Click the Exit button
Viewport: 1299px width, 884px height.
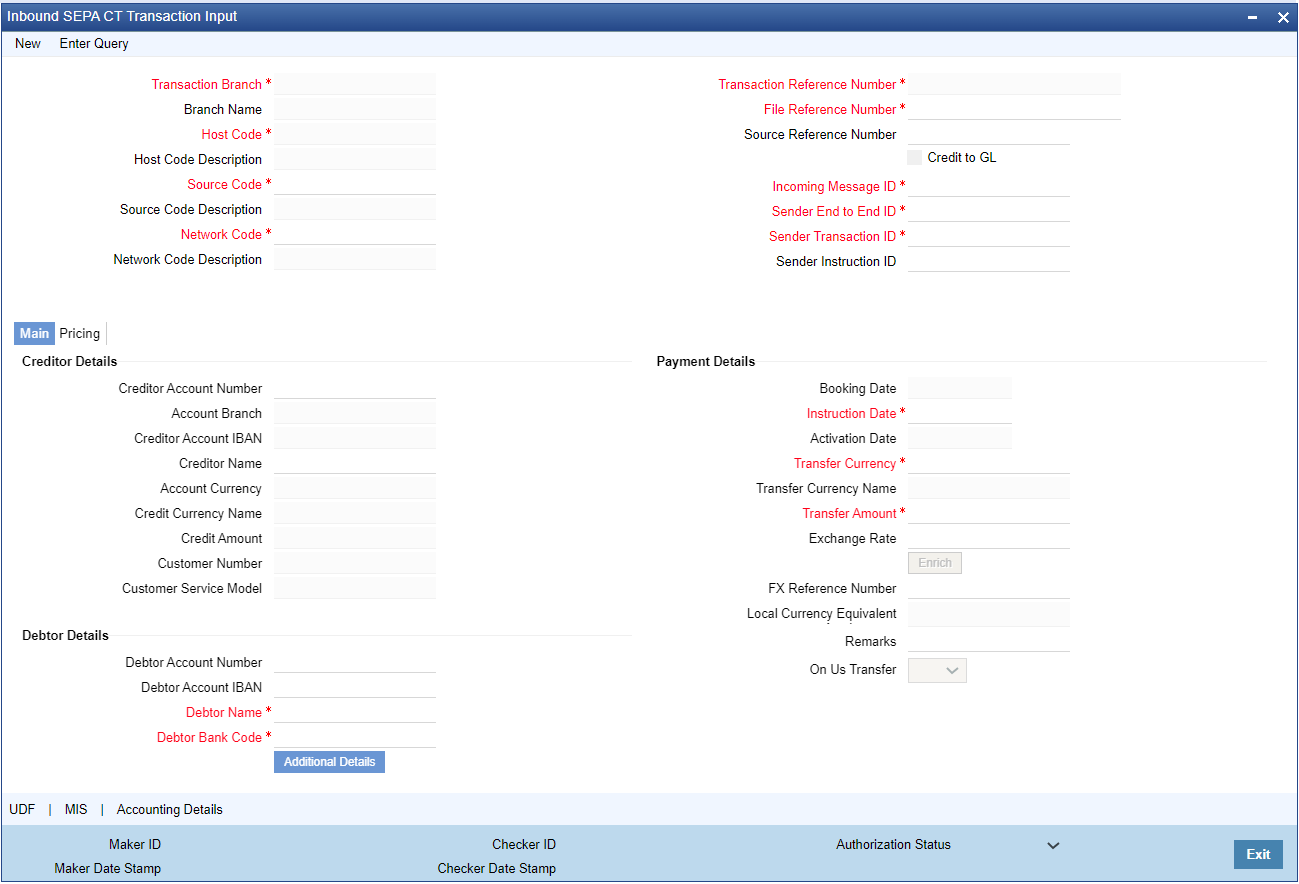[1258, 854]
